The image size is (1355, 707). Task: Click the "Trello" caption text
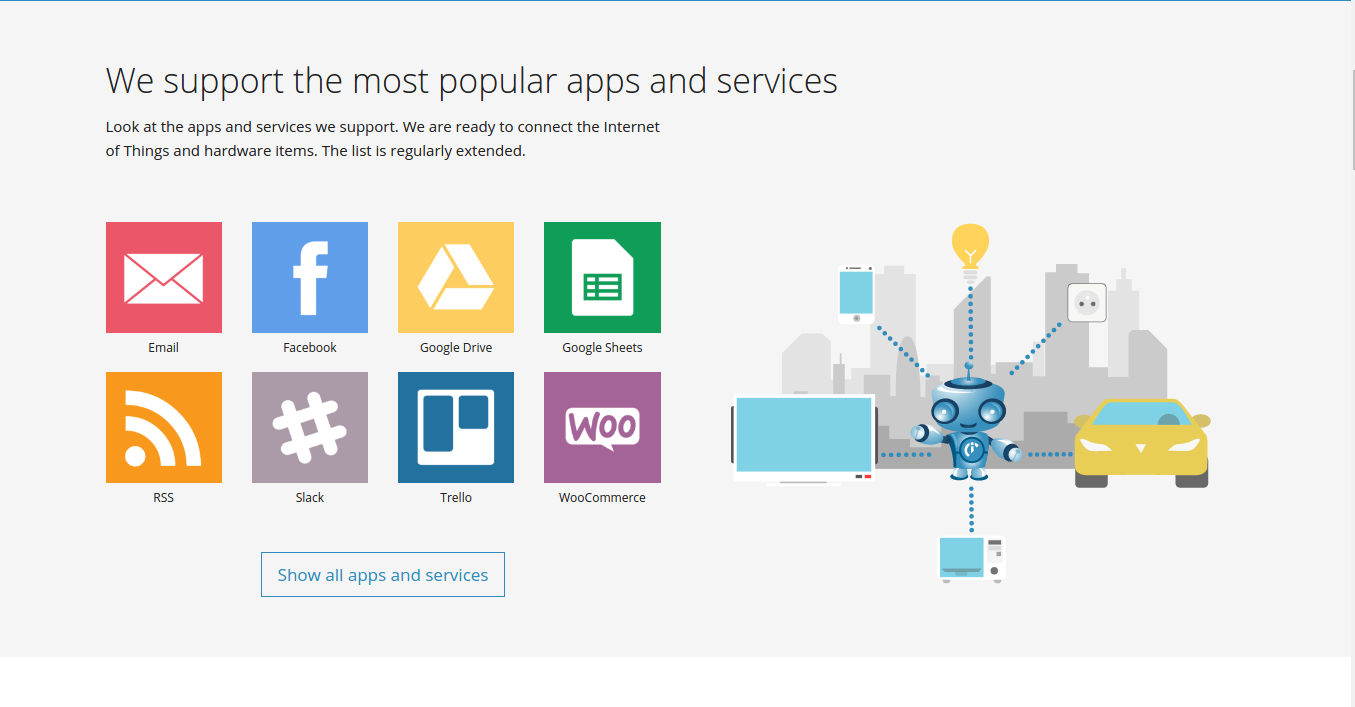click(x=456, y=498)
